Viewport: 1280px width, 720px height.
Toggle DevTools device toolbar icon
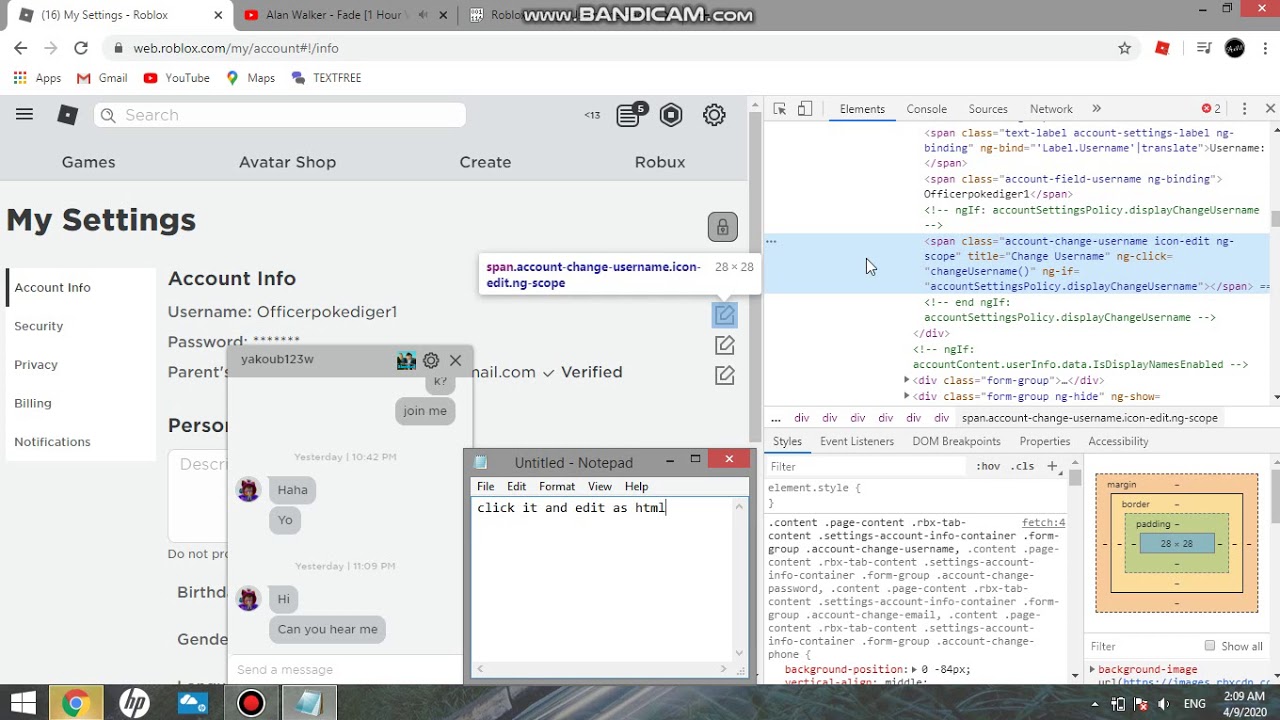pyautogui.click(x=805, y=109)
